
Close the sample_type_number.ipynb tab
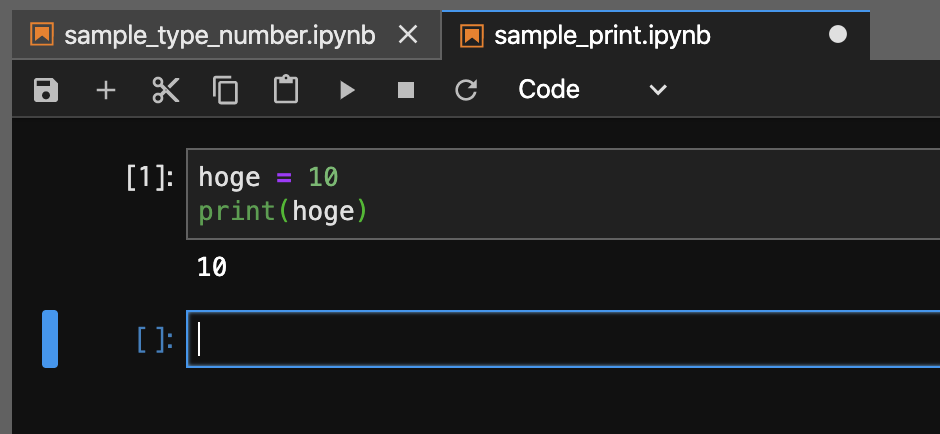(x=407, y=36)
